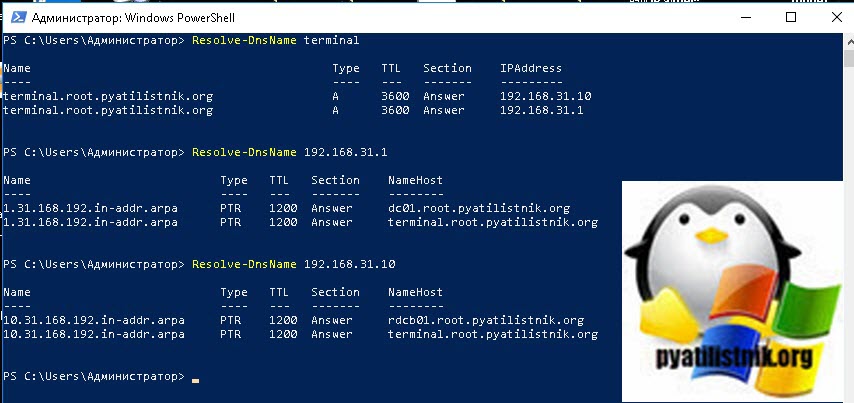The height and width of the screenshot is (403, 854).
Task: Minimize the PowerShell window
Action: (747, 17)
